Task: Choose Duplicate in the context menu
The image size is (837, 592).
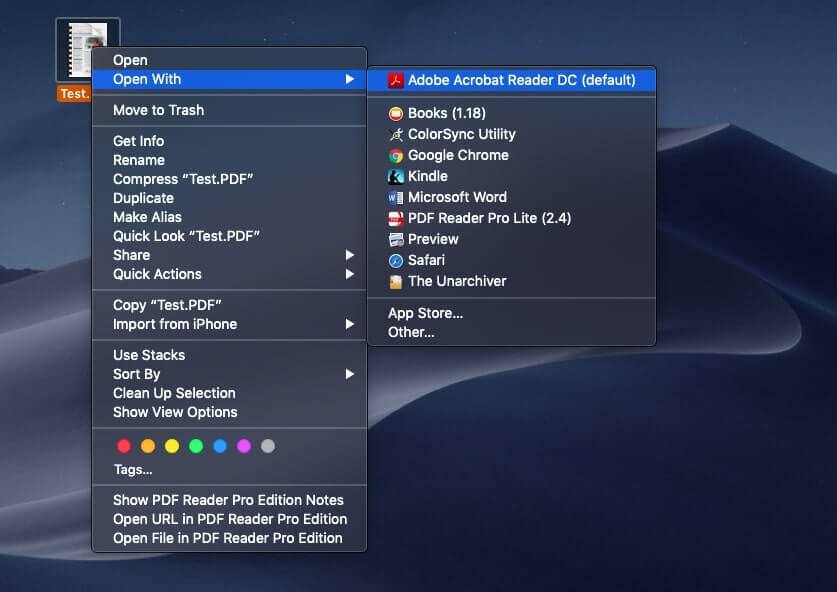Action: tap(230, 198)
